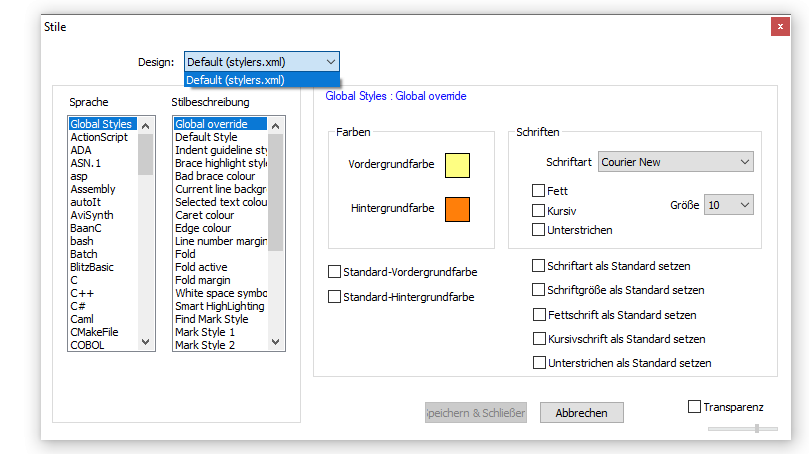Select Line number margin style
Image resolution: width=809 pixels, height=454 pixels.
pos(221,241)
